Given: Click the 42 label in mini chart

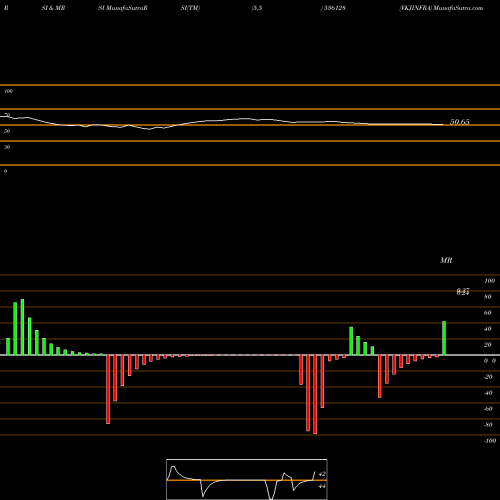Looking at the screenshot, I should 322,474.
